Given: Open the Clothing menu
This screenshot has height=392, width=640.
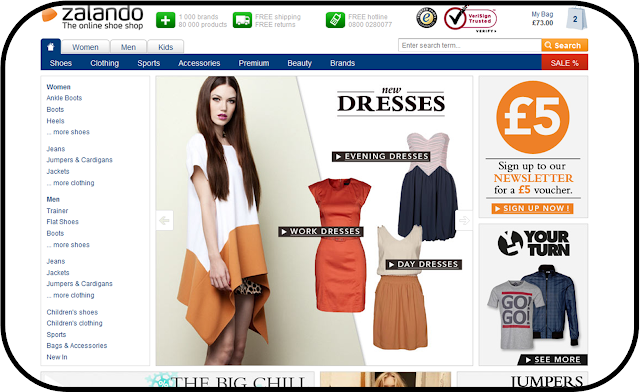Looking at the screenshot, I should click(x=104, y=63).
